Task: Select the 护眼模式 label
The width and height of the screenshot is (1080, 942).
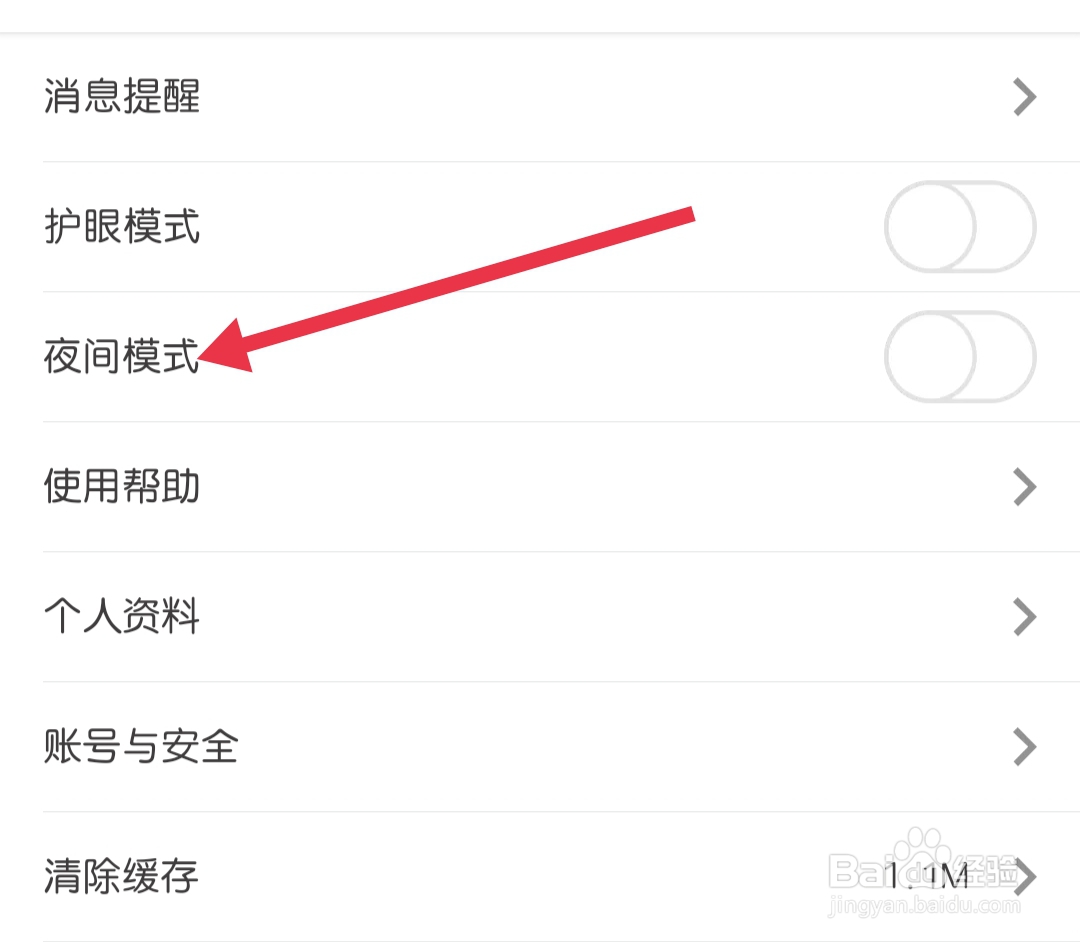Action: [x=122, y=227]
